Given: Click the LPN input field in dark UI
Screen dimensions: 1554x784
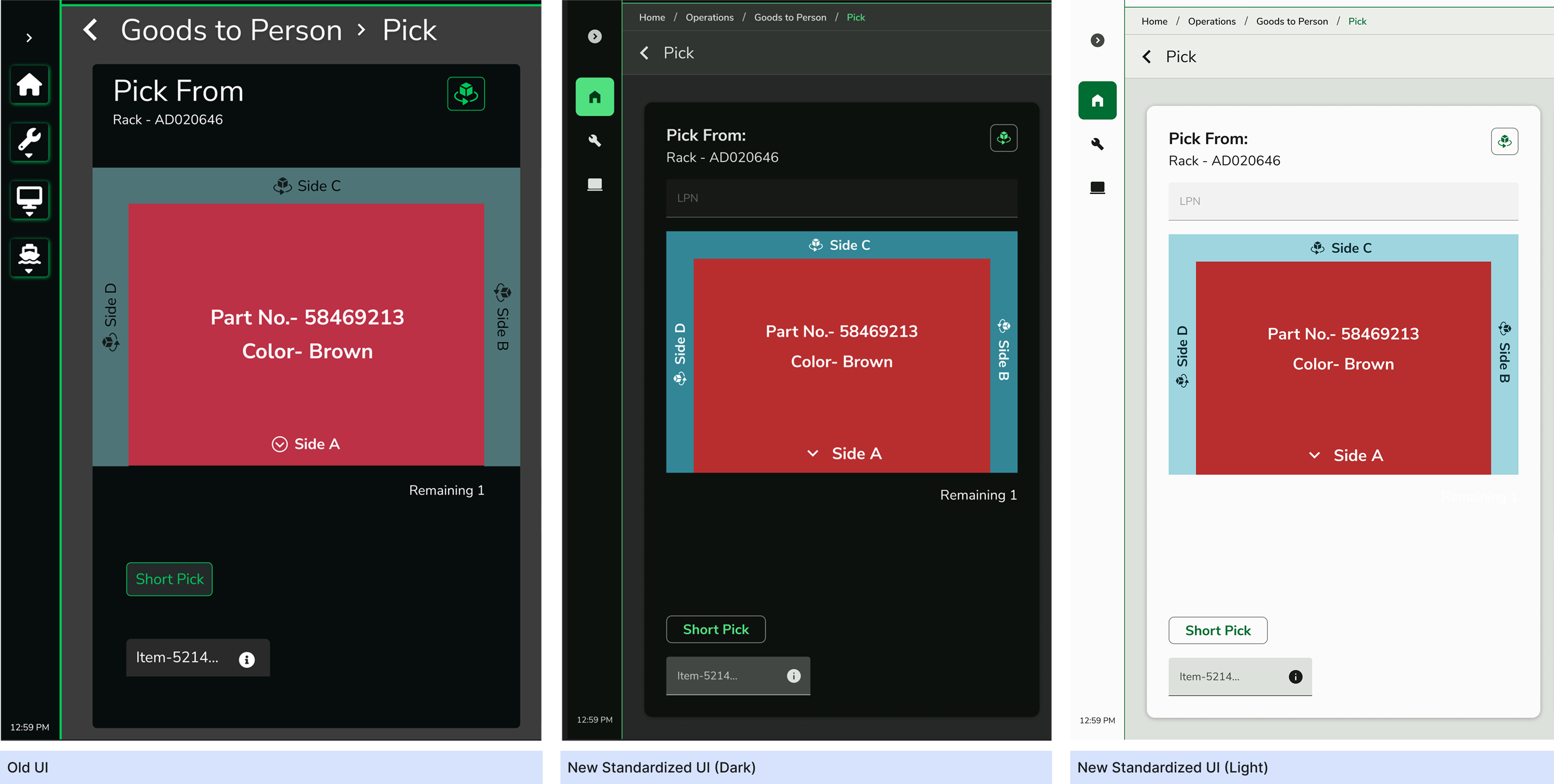Looking at the screenshot, I should tap(841, 198).
